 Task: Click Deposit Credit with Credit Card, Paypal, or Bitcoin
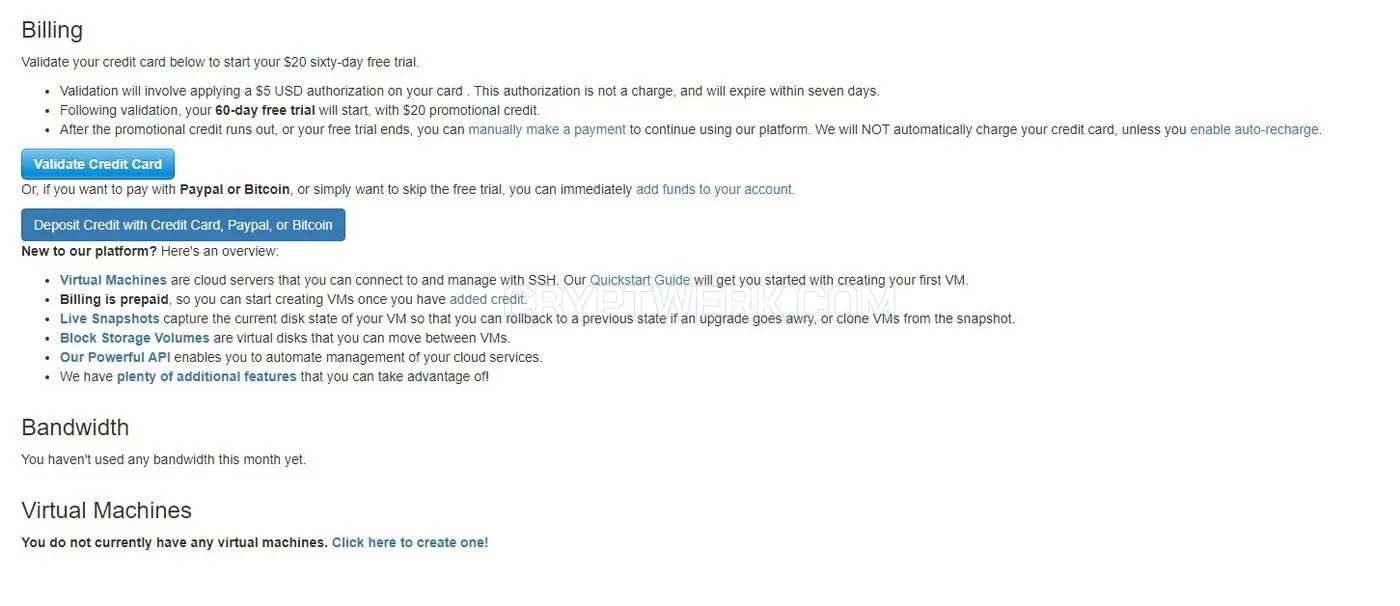(x=183, y=225)
